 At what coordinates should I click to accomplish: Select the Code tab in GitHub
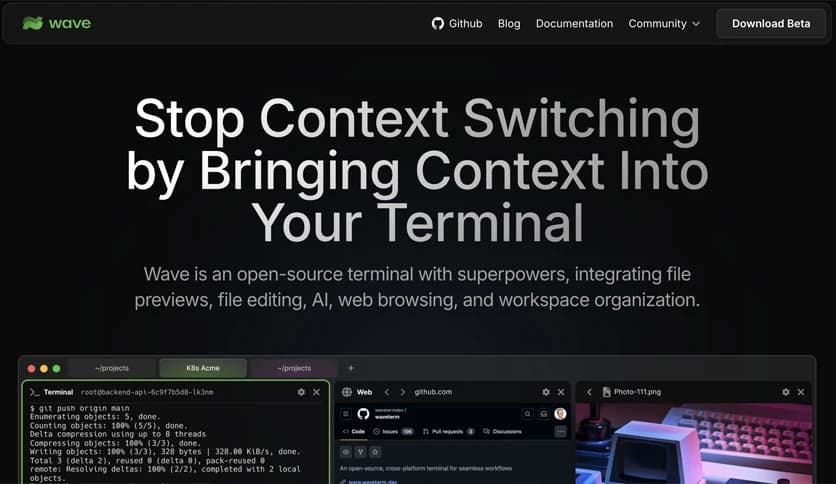click(x=355, y=431)
